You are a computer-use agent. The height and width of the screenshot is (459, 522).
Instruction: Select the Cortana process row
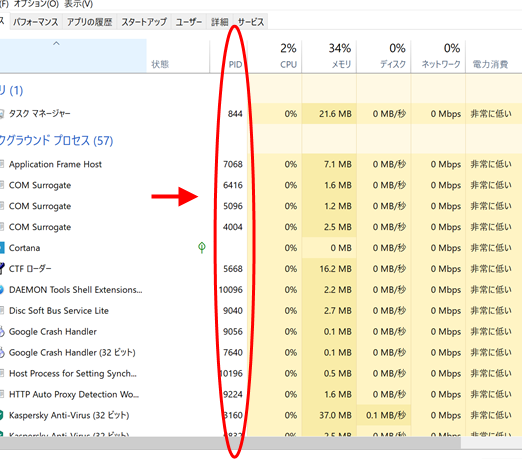coord(261,248)
